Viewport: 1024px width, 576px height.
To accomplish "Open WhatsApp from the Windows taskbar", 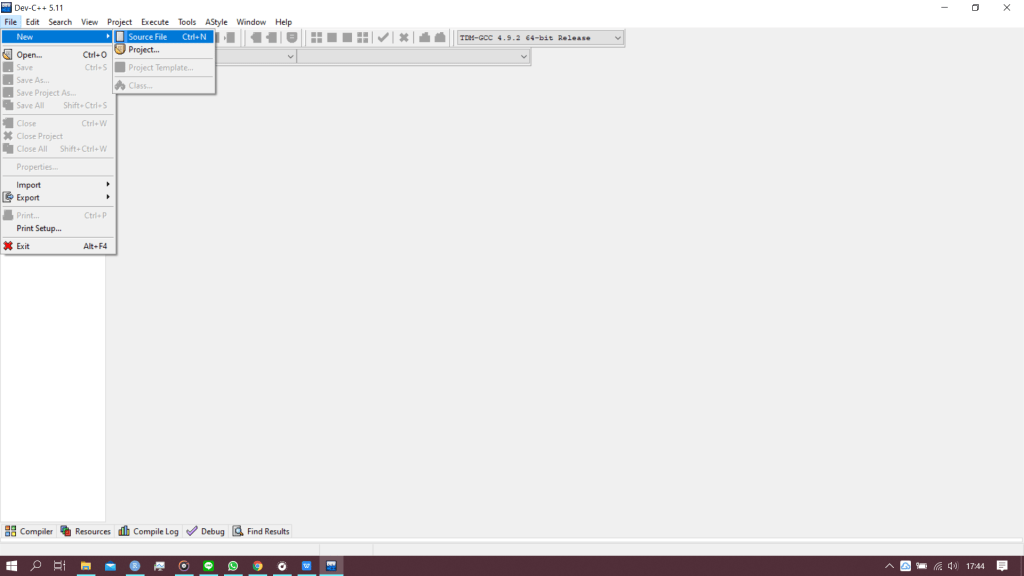I will tap(233, 566).
